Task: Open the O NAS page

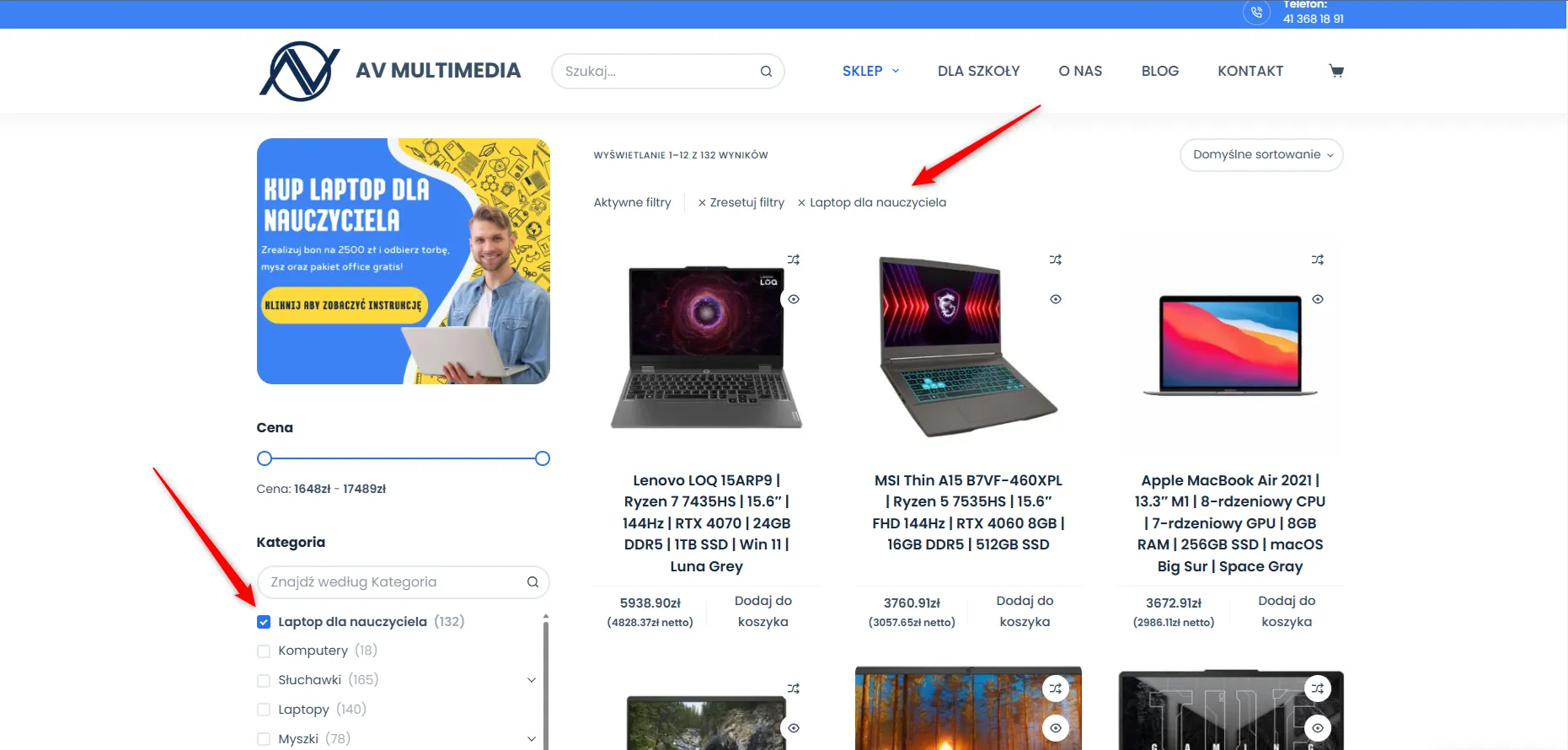Action: click(x=1080, y=72)
